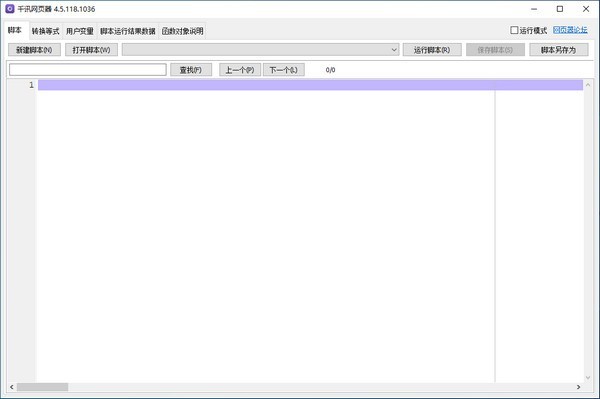Click the horizontal scrollbar right arrow
The width and height of the screenshot is (600, 399).
pyautogui.click(x=578, y=387)
